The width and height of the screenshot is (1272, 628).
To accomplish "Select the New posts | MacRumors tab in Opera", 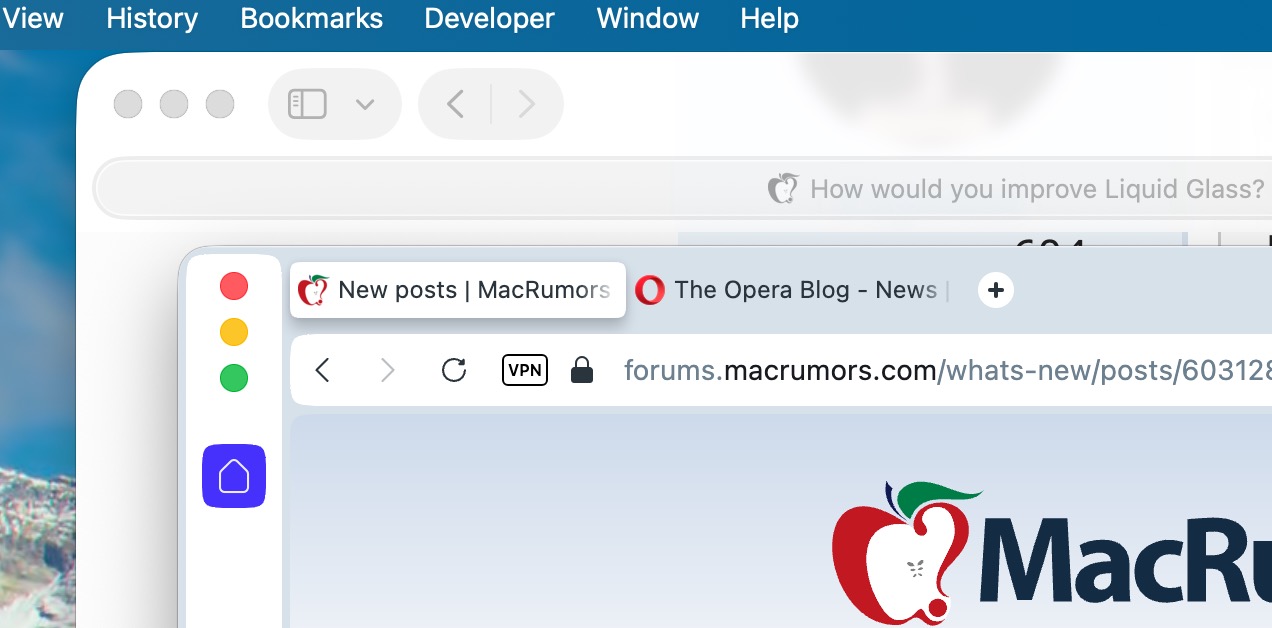I will (458, 290).
